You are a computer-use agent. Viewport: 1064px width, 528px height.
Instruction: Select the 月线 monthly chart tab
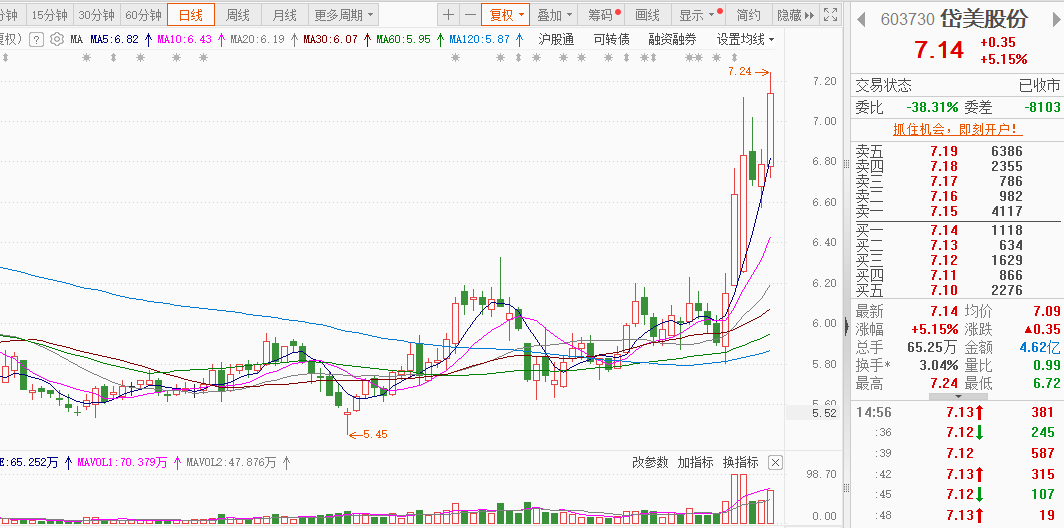284,14
